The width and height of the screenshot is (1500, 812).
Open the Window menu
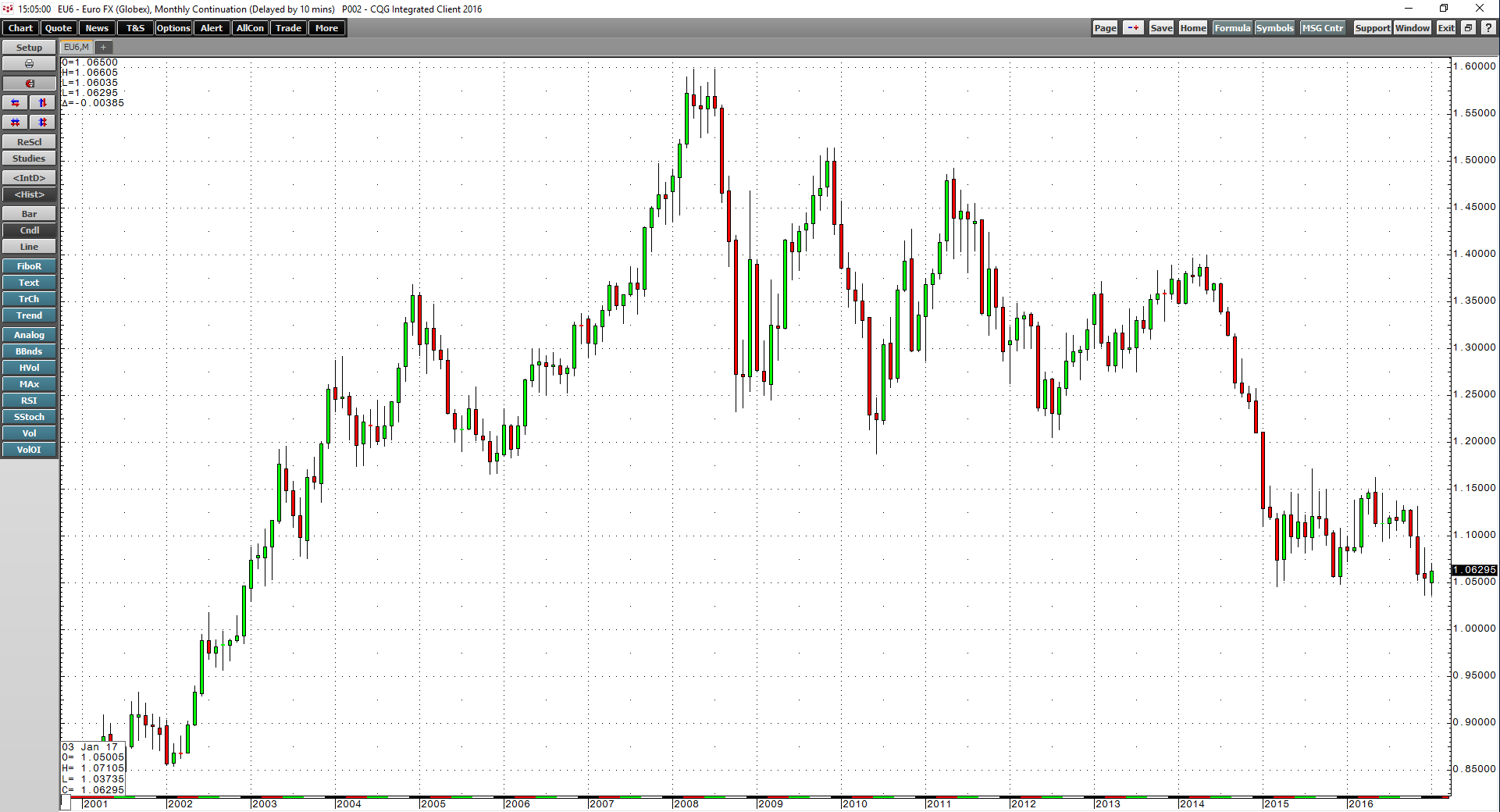tap(1413, 28)
